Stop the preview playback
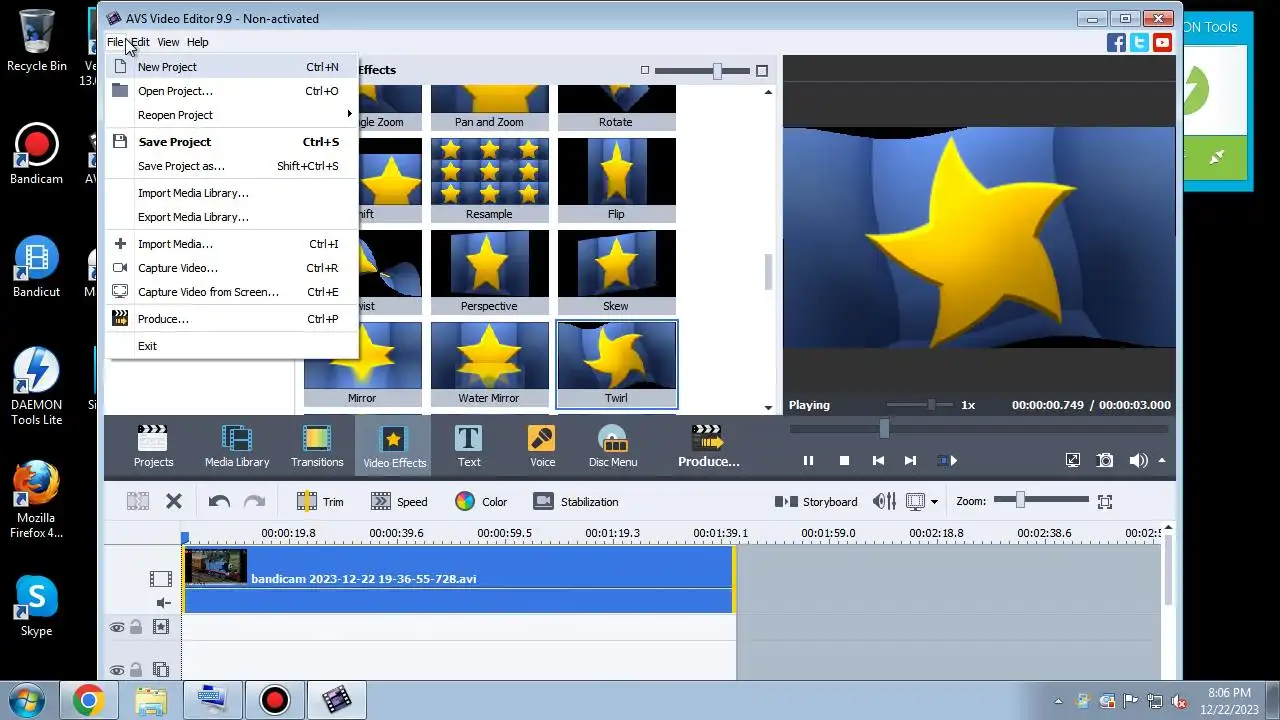1280x720 pixels. tap(844, 460)
